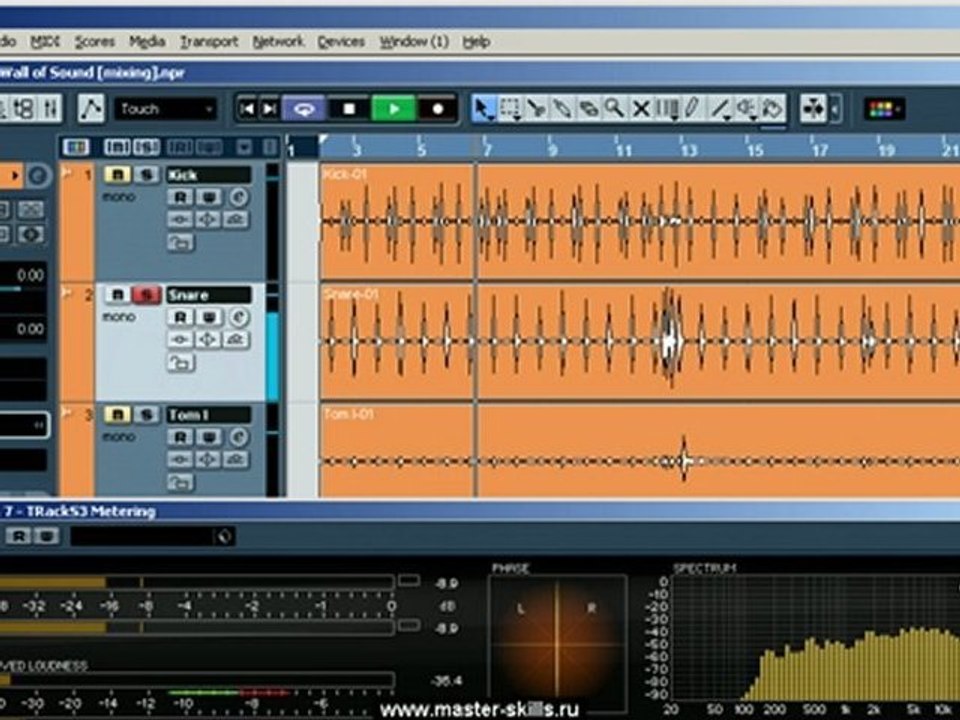Click the Stop transport button
The width and height of the screenshot is (960, 720).
349,109
